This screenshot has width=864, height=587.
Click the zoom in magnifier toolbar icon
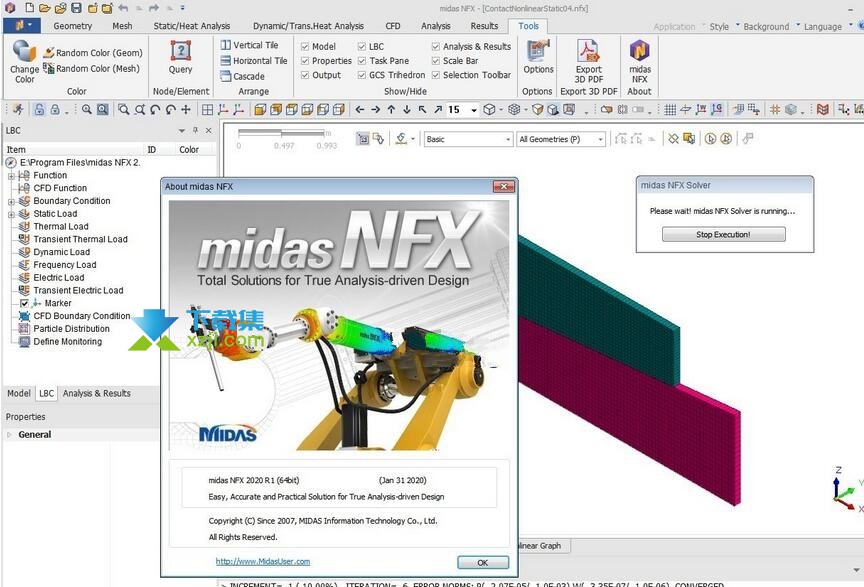tap(87, 110)
